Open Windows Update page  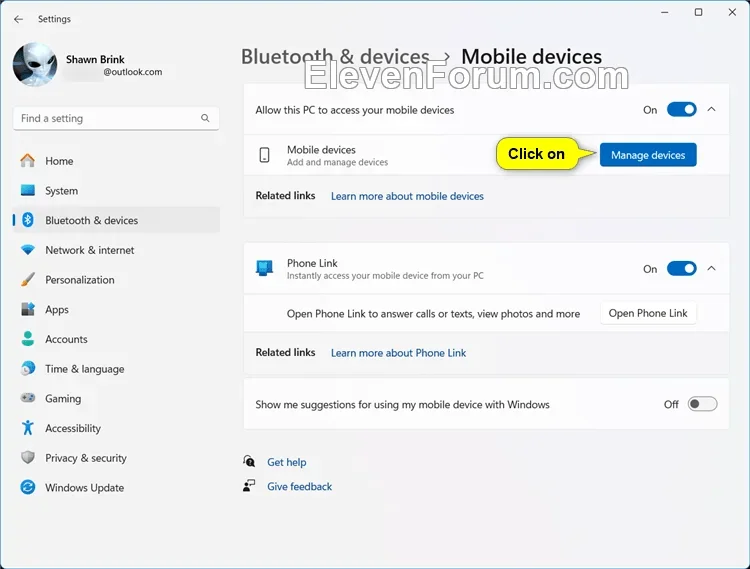point(116,487)
